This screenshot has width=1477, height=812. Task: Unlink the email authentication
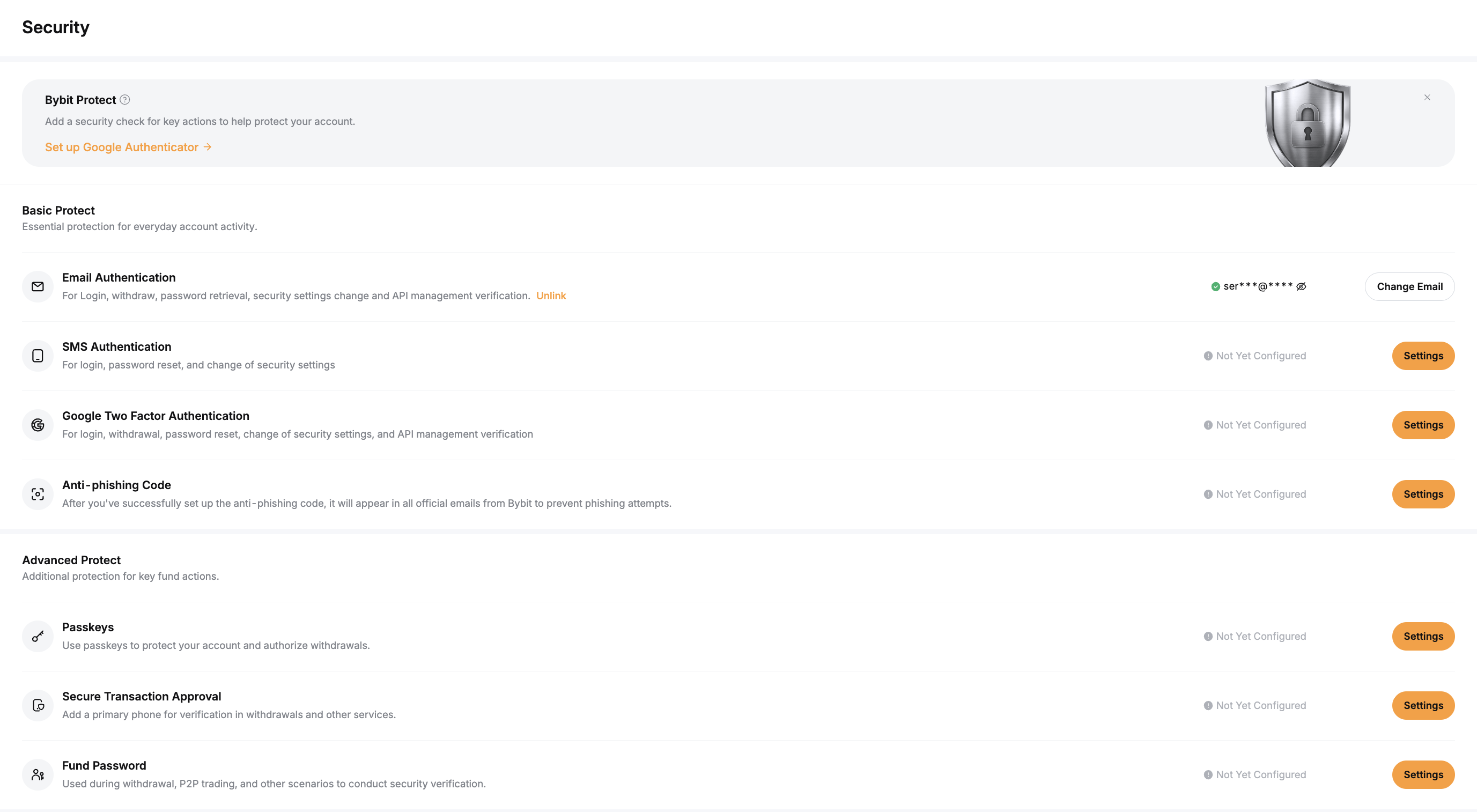coord(551,296)
